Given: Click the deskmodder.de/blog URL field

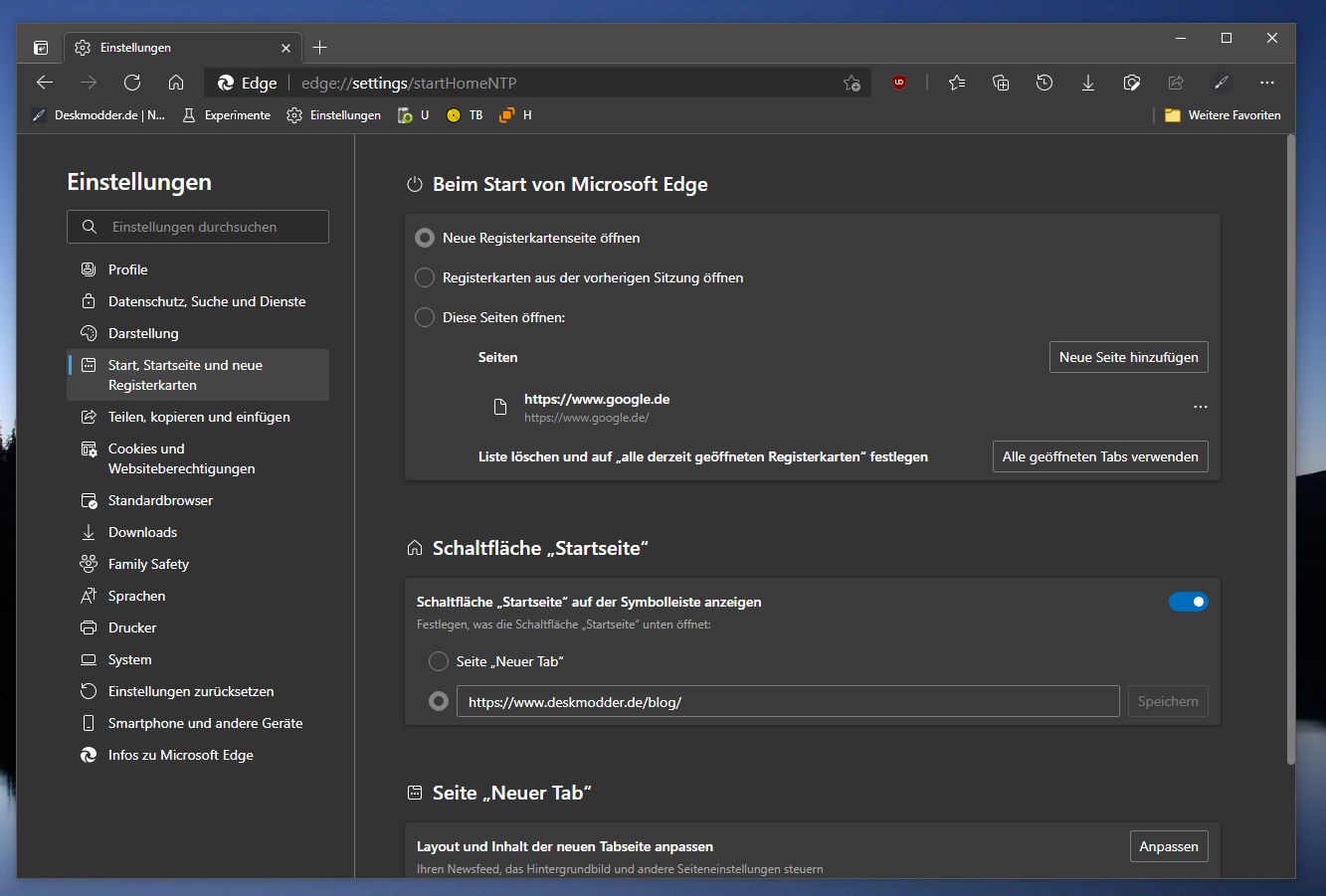Looking at the screenshot, I should pyautogui.click(x=788, y=701).
